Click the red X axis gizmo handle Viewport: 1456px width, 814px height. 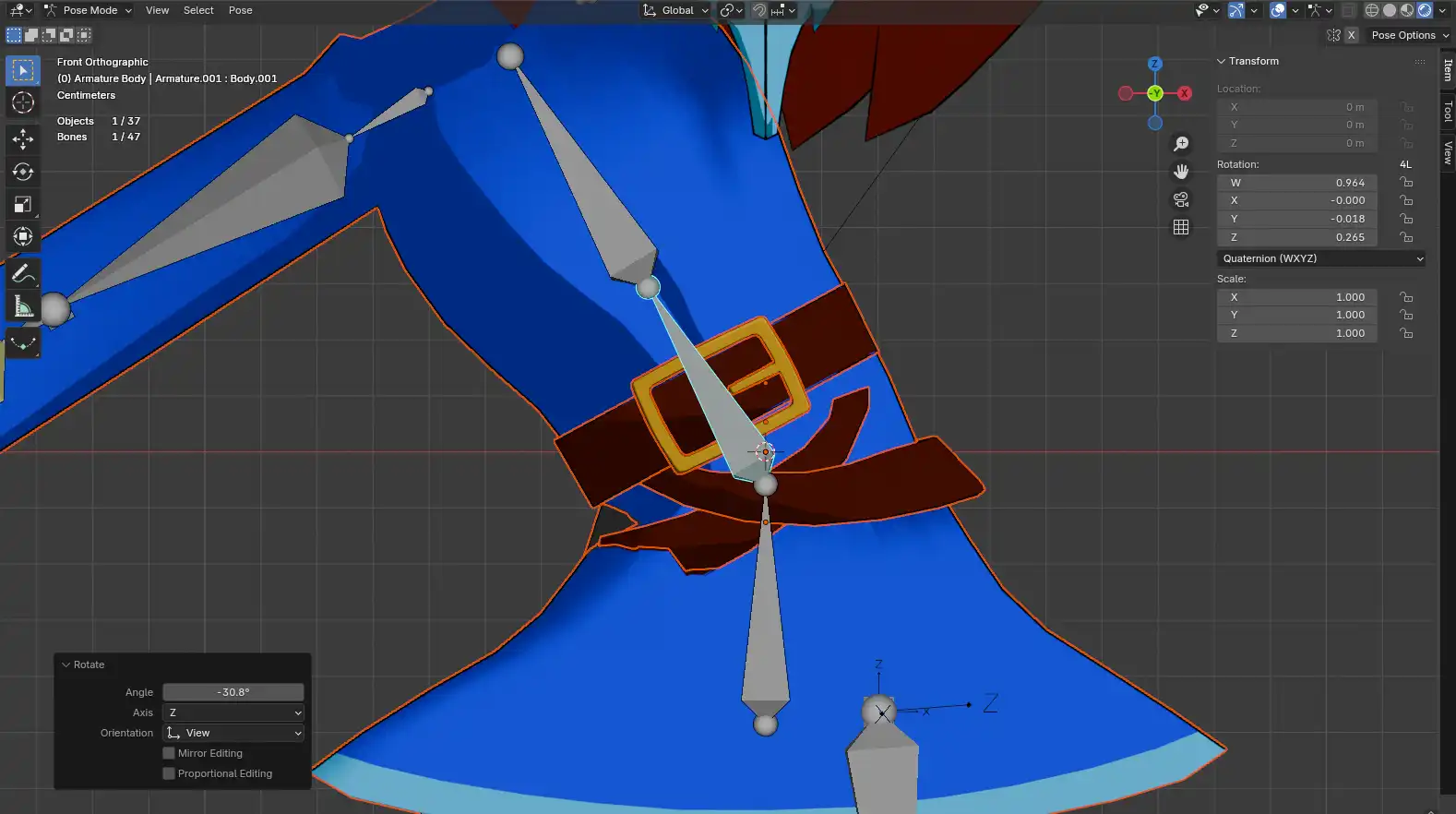pos(1185,93)
